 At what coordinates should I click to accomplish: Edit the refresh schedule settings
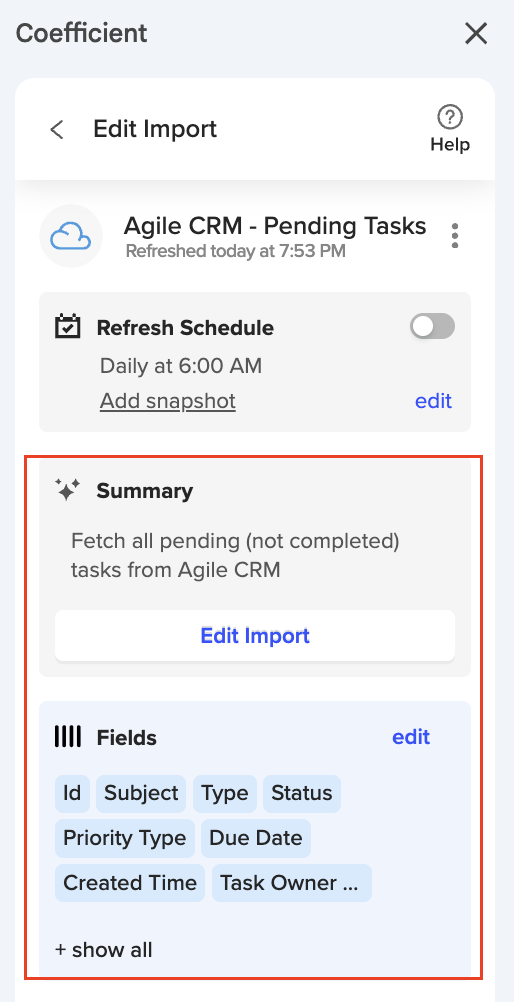tap(433, 401)
